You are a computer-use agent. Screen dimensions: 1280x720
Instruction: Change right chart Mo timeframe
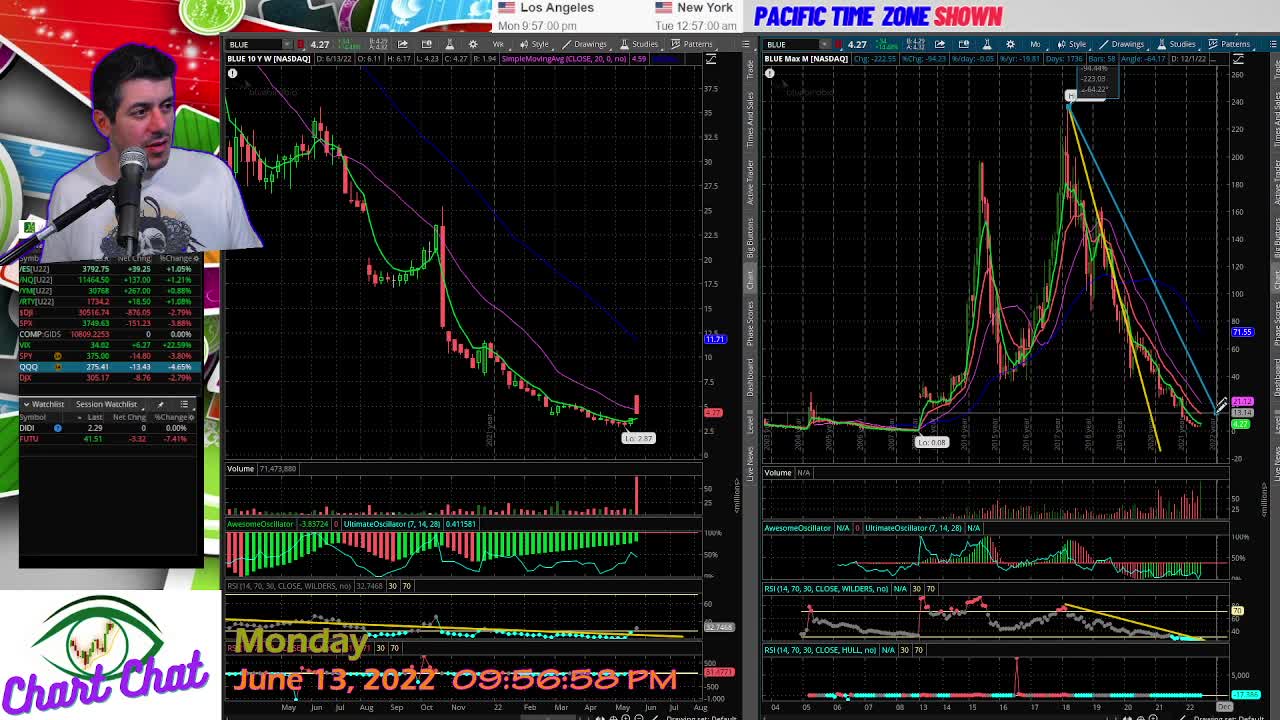[x=1035, y=44]
